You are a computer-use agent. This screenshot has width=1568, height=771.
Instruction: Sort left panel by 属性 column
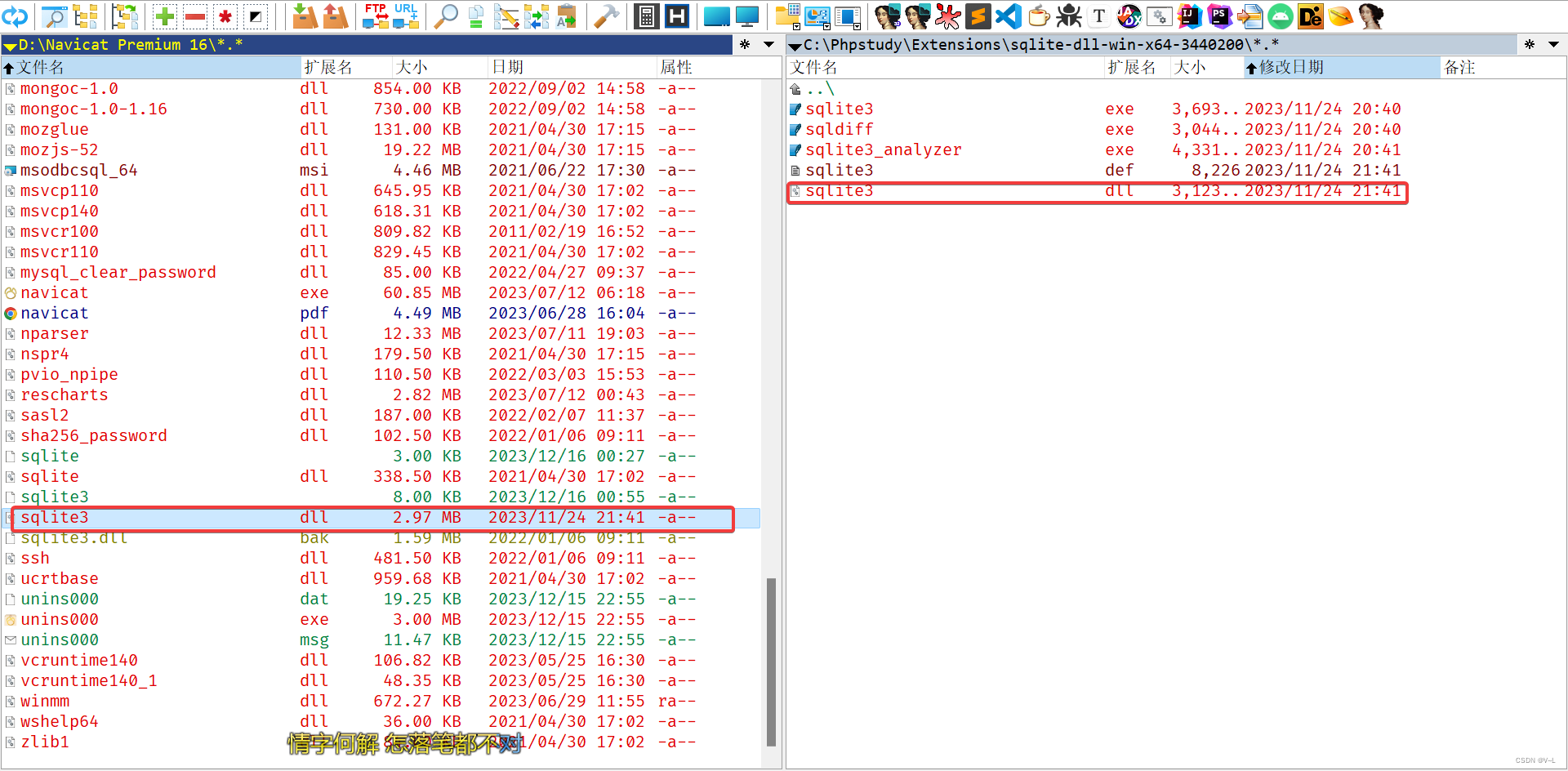719,67
